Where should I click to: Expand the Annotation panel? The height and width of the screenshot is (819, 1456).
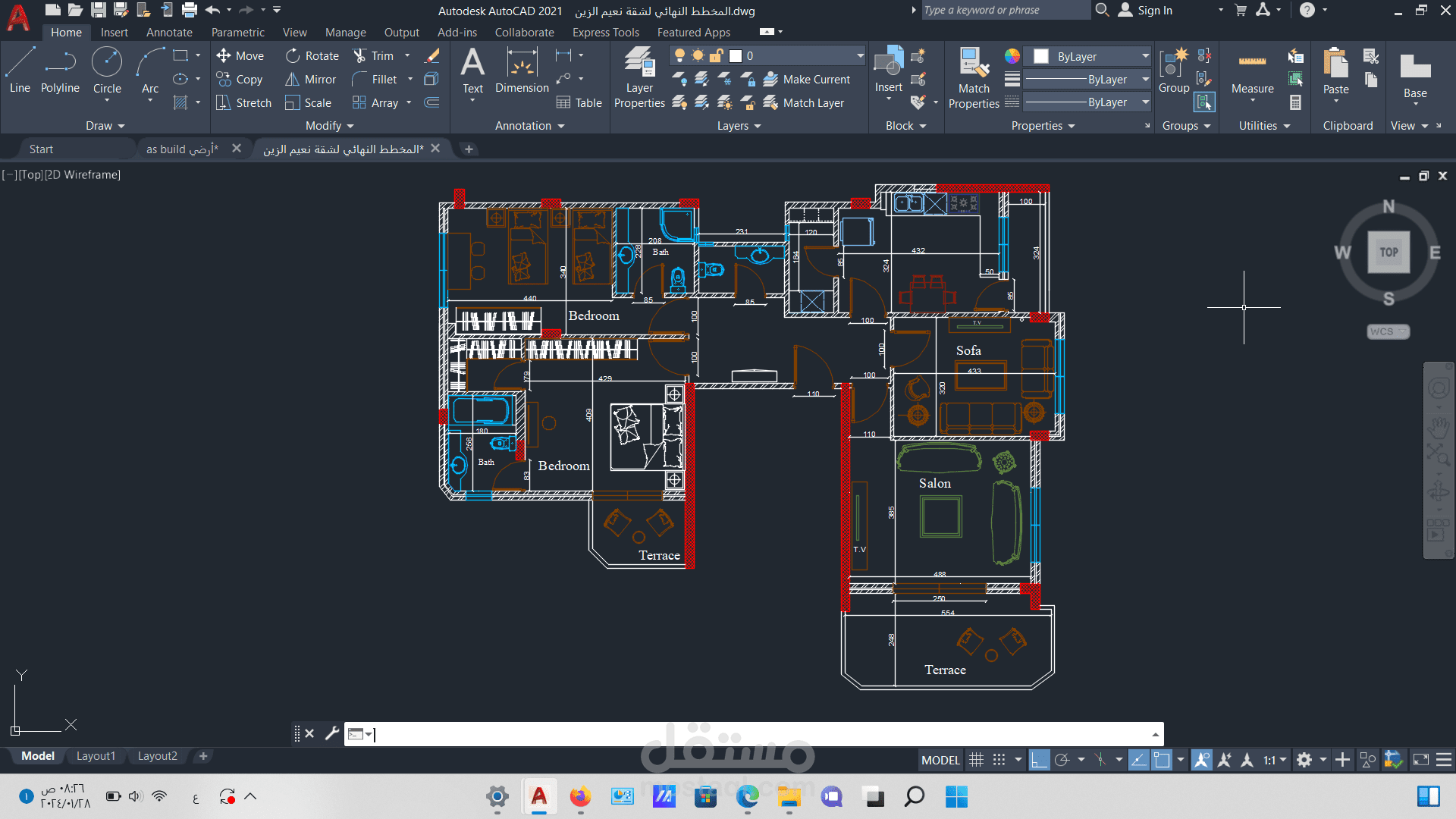pyautogui.click(x=530, y=126)
